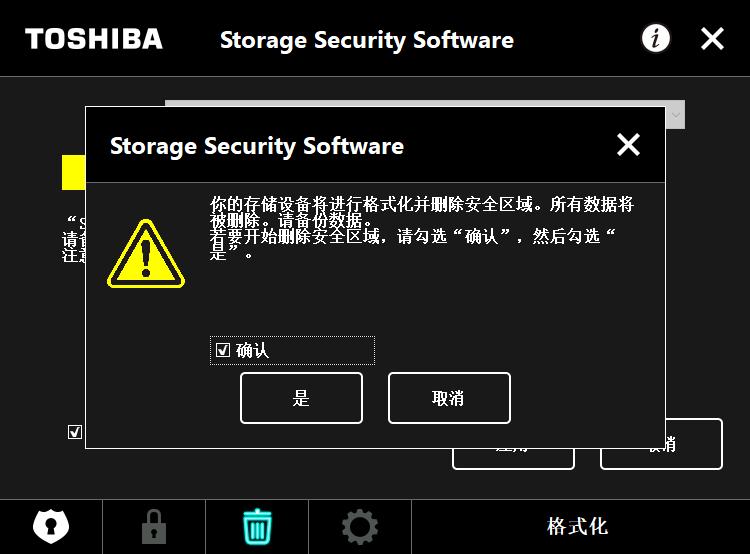Click the TOSHIBA logo
This screenshot has height=554, width=750.
pos(94,39)
